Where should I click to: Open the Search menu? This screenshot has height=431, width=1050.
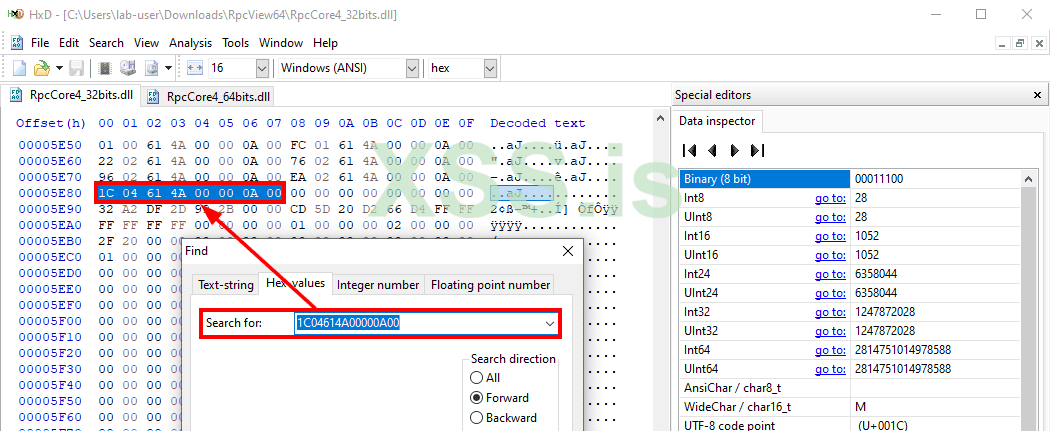[x=106, y=43]
